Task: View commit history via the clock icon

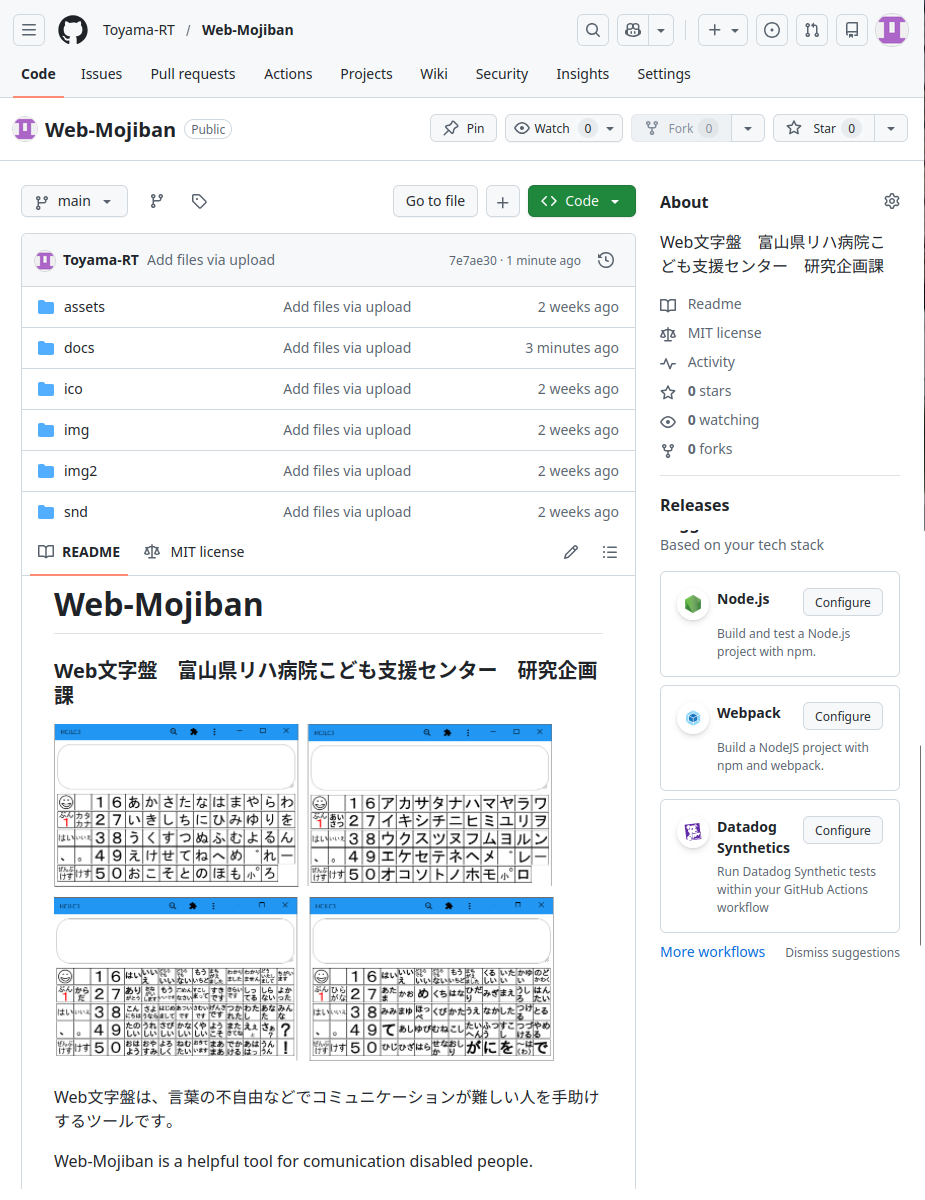Action: point(606,259)
